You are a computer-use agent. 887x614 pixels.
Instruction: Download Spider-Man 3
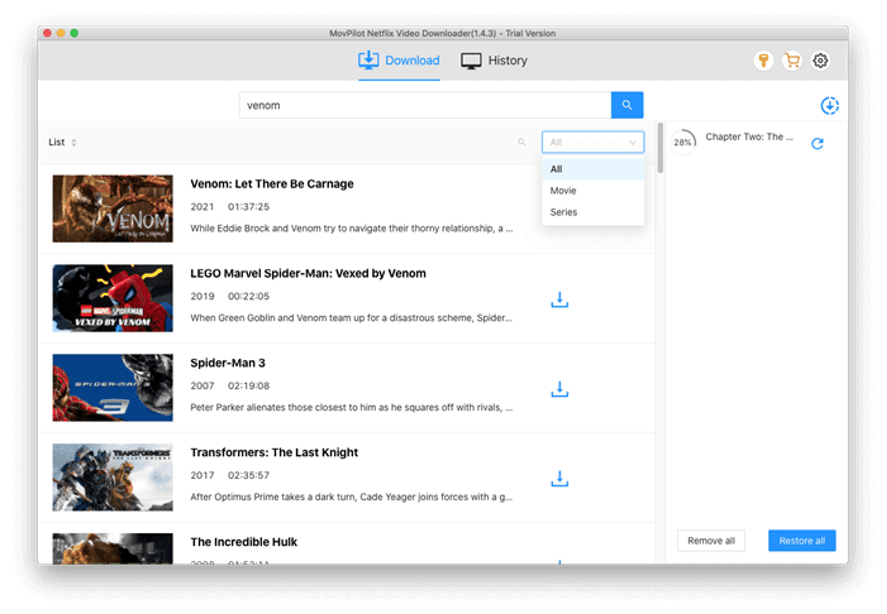[x=559, y=388]
